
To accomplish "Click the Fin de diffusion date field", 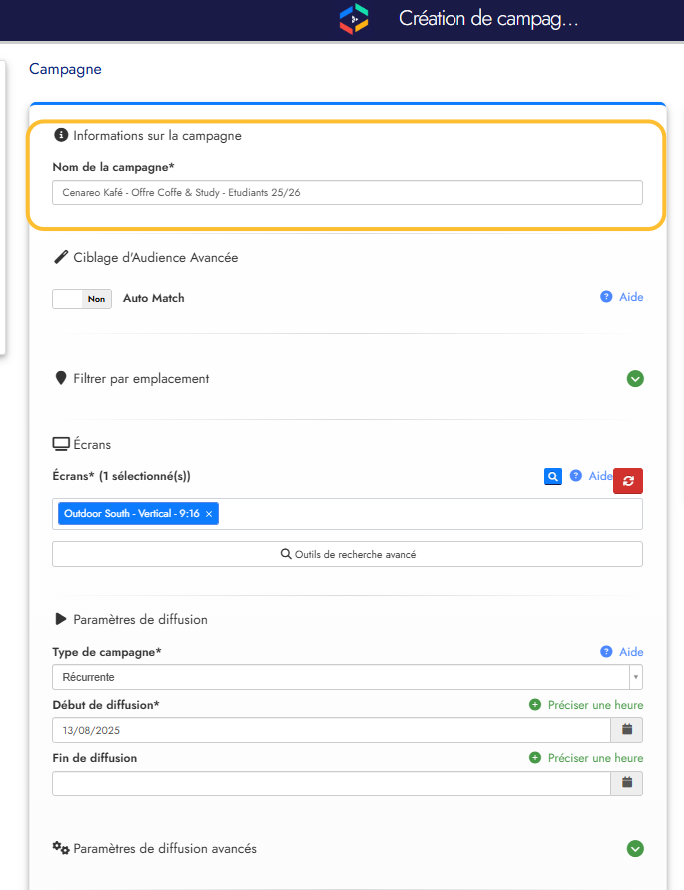I will (330, 783).
